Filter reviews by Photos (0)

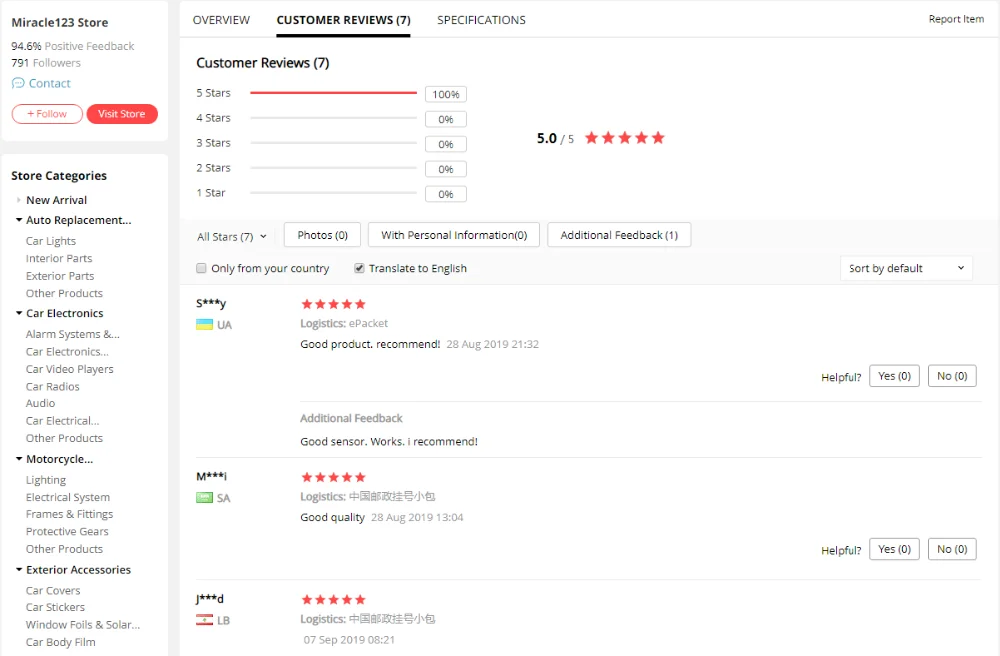pyautogui.click(x=322, y=235)
